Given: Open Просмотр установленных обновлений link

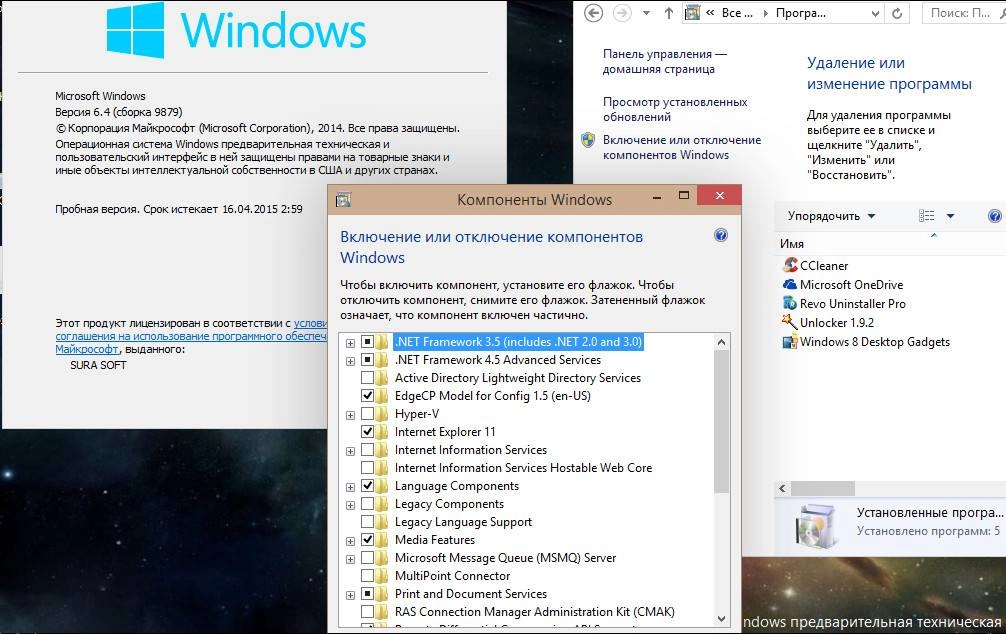Looking at the screenshot, I should tap(675, 109).
